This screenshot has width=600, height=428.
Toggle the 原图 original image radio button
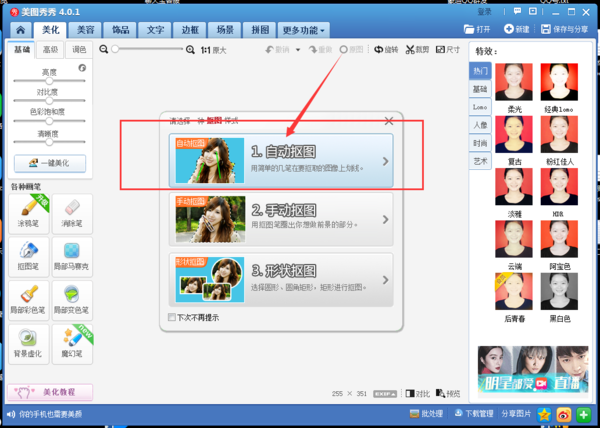[344, 50]
